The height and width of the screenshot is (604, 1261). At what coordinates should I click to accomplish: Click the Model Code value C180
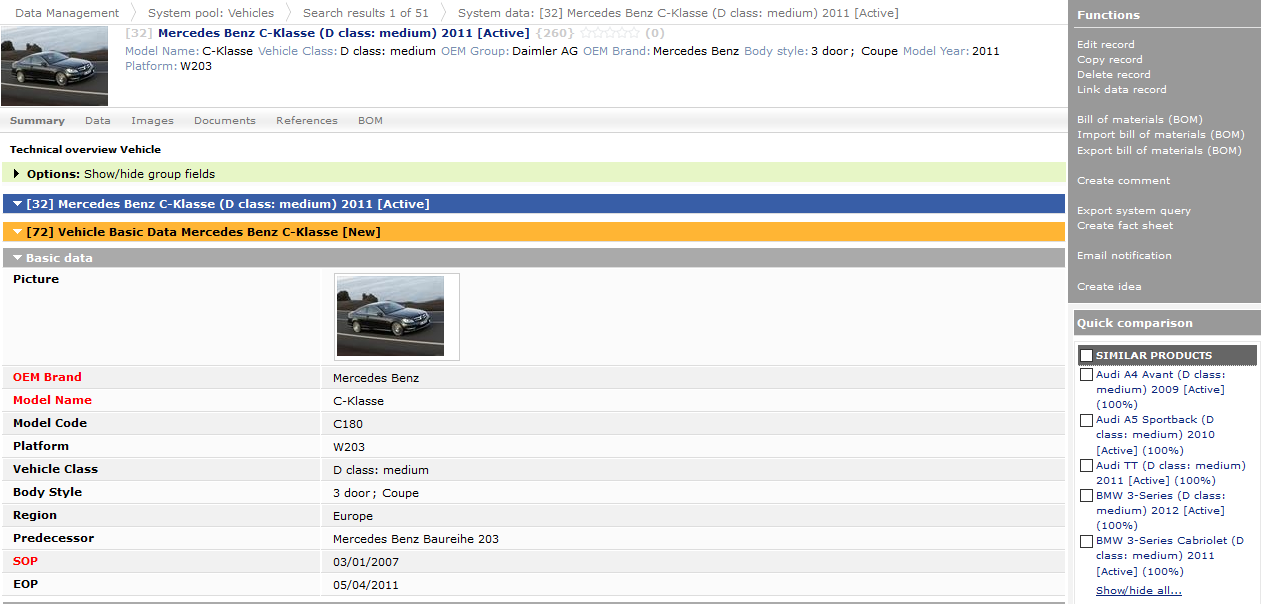tap(348, 424)
